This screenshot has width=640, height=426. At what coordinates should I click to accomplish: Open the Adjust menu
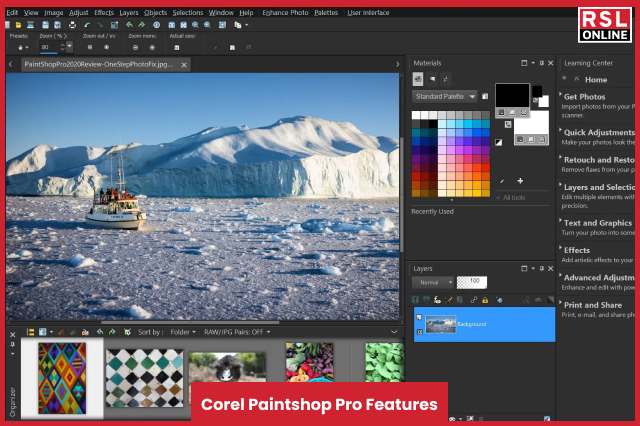pyautogui.click(x=78, y=13)
